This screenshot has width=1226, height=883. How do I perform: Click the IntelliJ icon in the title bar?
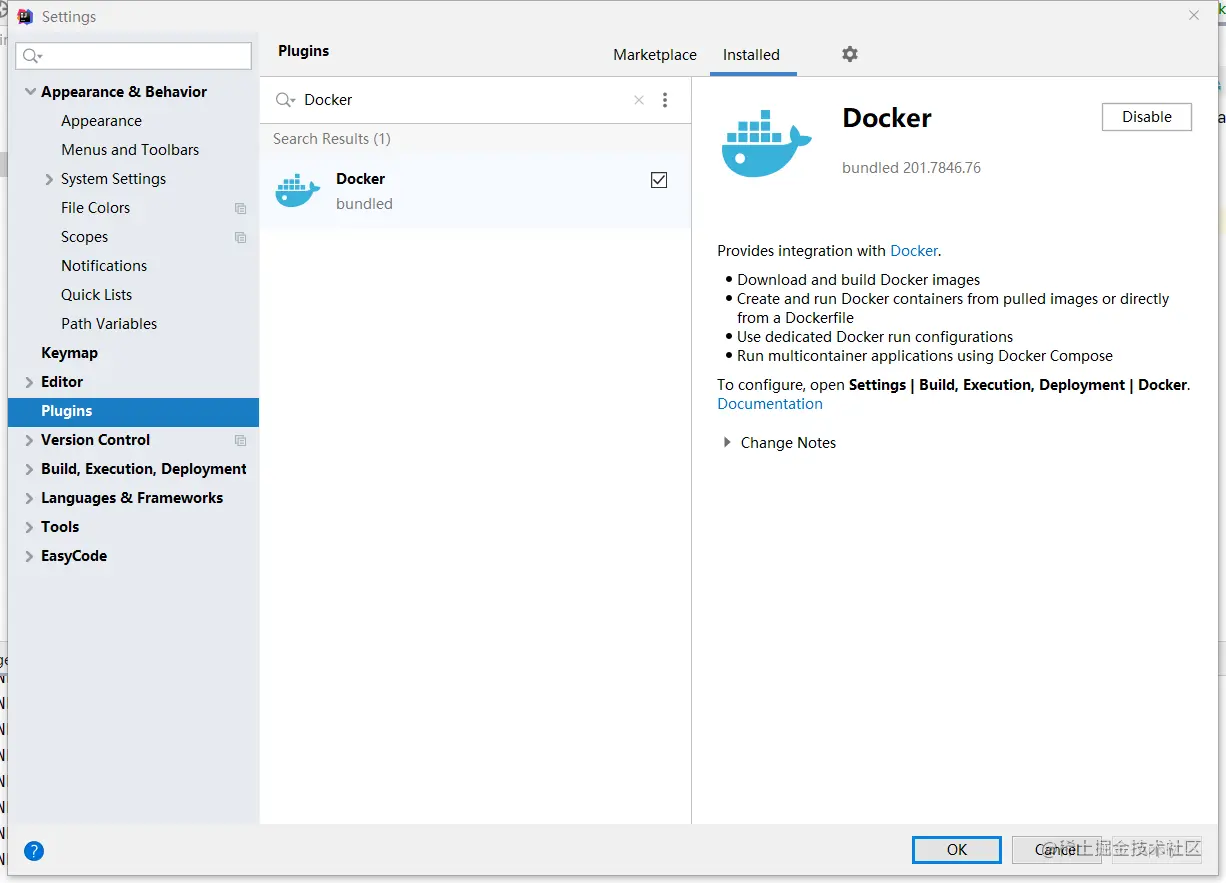(x=25, y=16)
